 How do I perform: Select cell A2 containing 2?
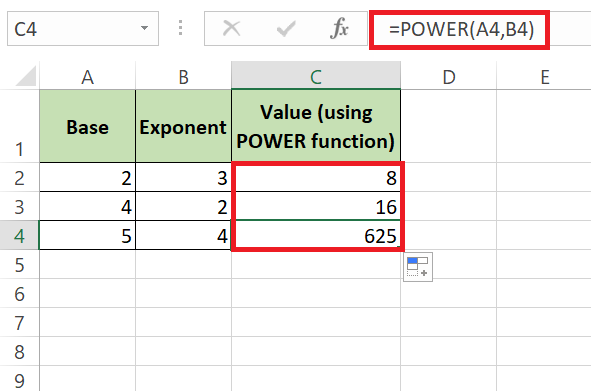[87, 178]
